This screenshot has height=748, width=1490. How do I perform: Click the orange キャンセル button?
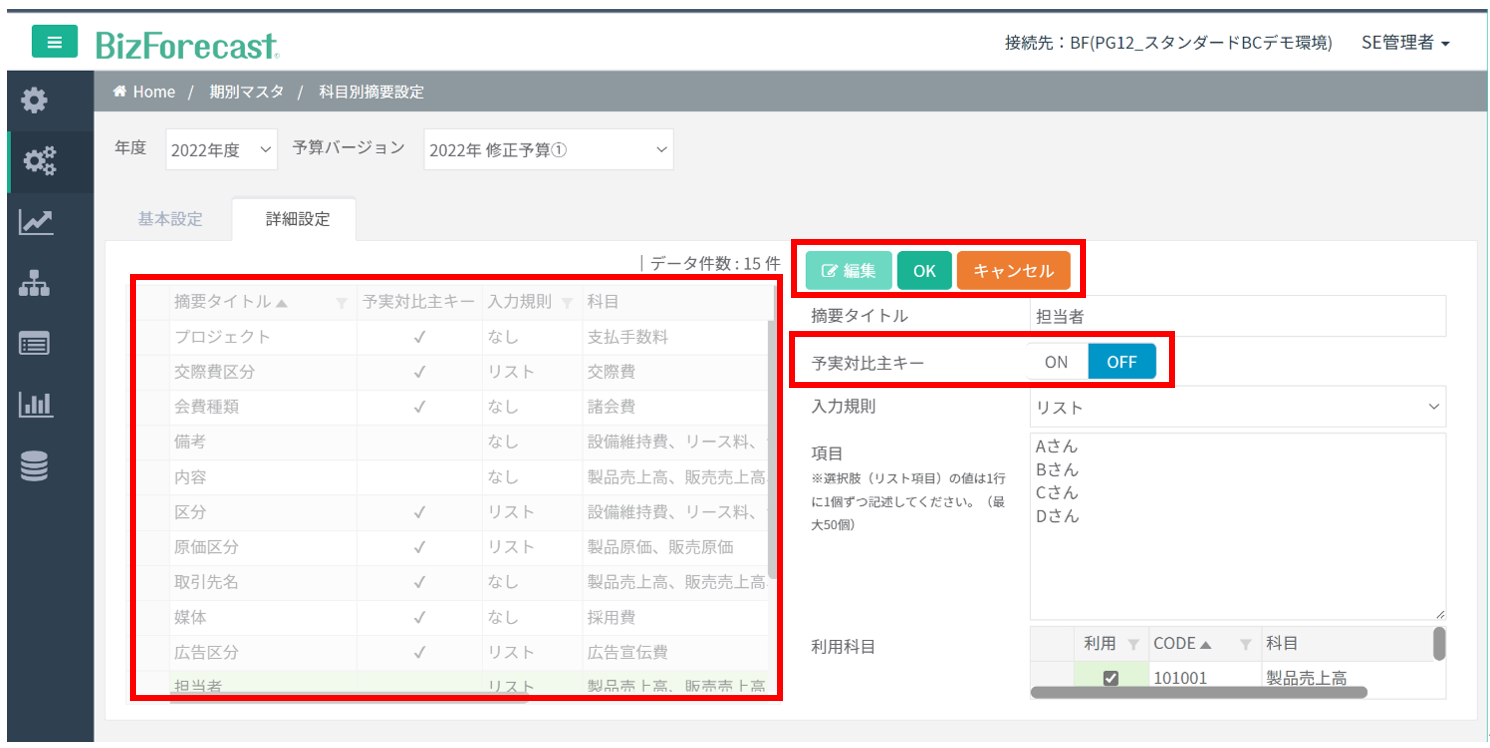coord(1013,271)
